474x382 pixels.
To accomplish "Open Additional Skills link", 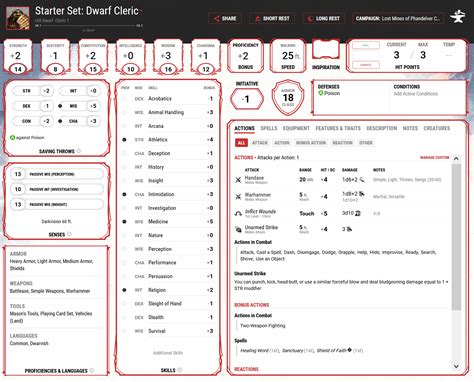I will point(168,353).
